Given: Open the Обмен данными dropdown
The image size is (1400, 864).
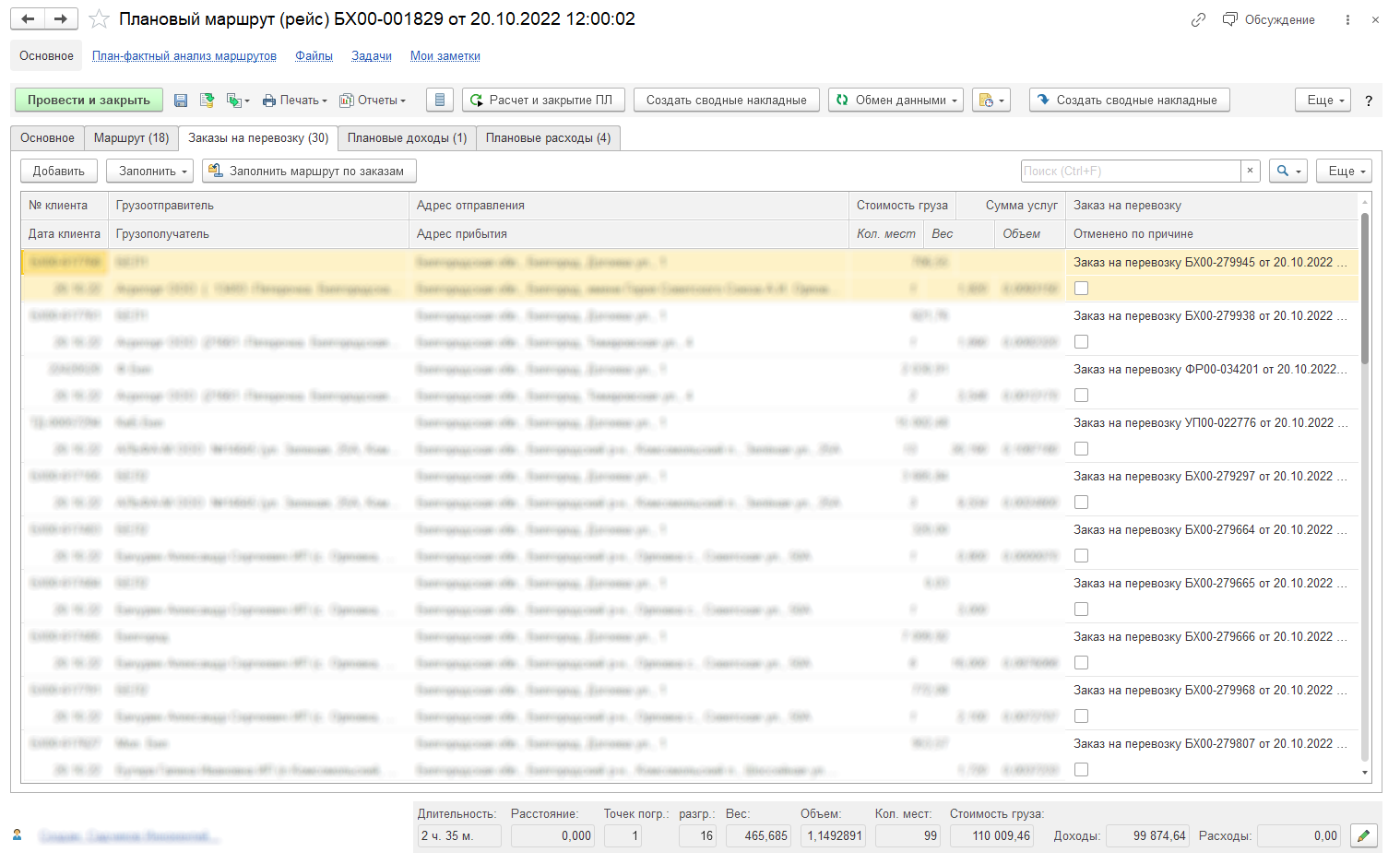Looking at the screenshot, I should coord(896,101).
